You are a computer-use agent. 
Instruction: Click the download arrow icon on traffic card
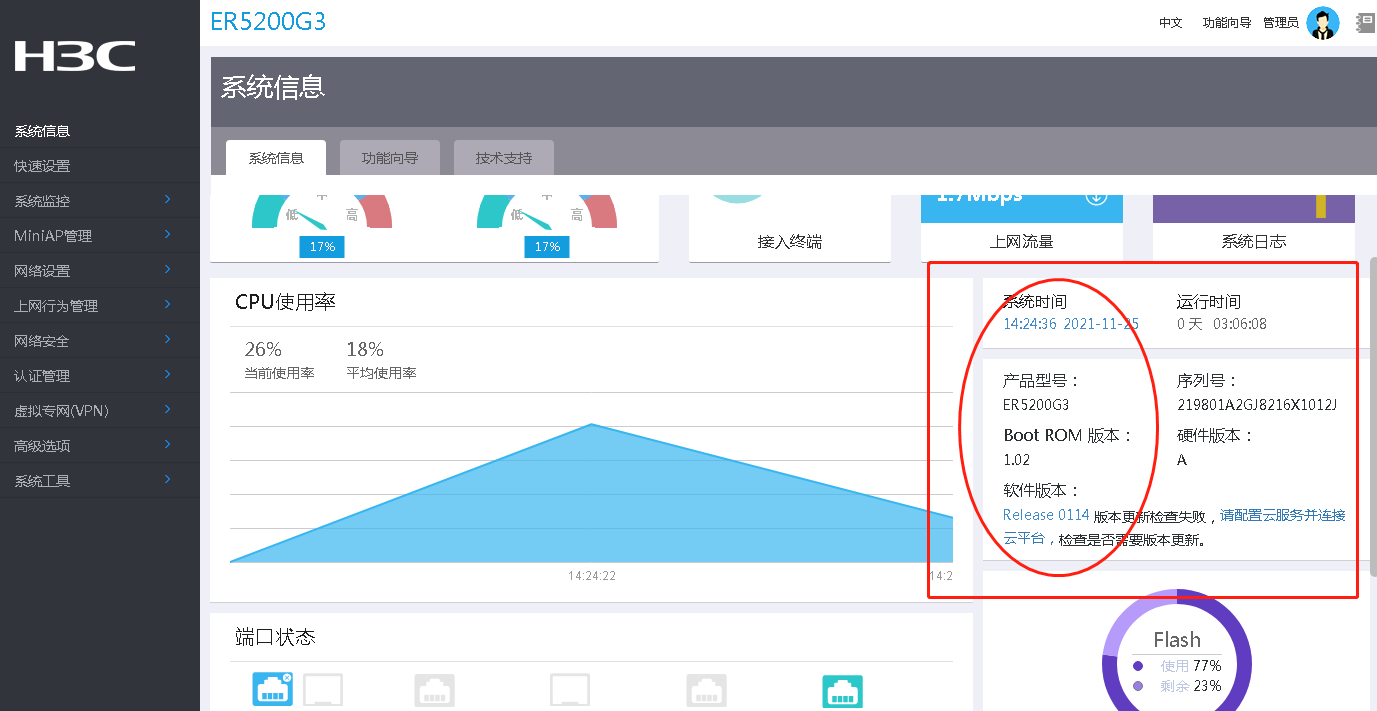1096,196
